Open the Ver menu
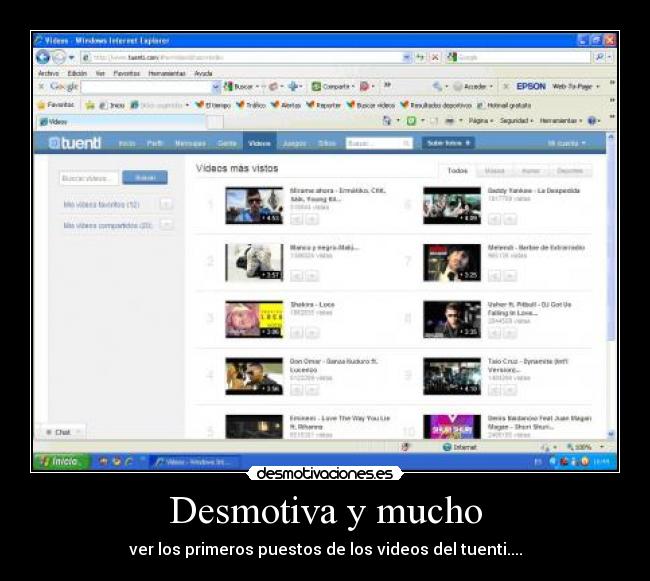The width and height of the screenshot is (650, 581). pos(100,73)
